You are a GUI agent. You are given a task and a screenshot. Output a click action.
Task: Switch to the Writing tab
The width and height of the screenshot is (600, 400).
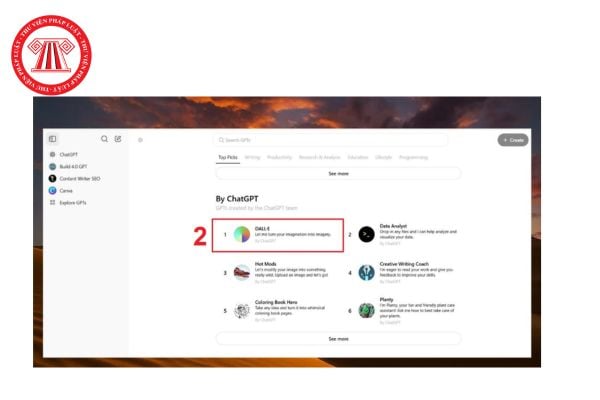pos(252,157)
